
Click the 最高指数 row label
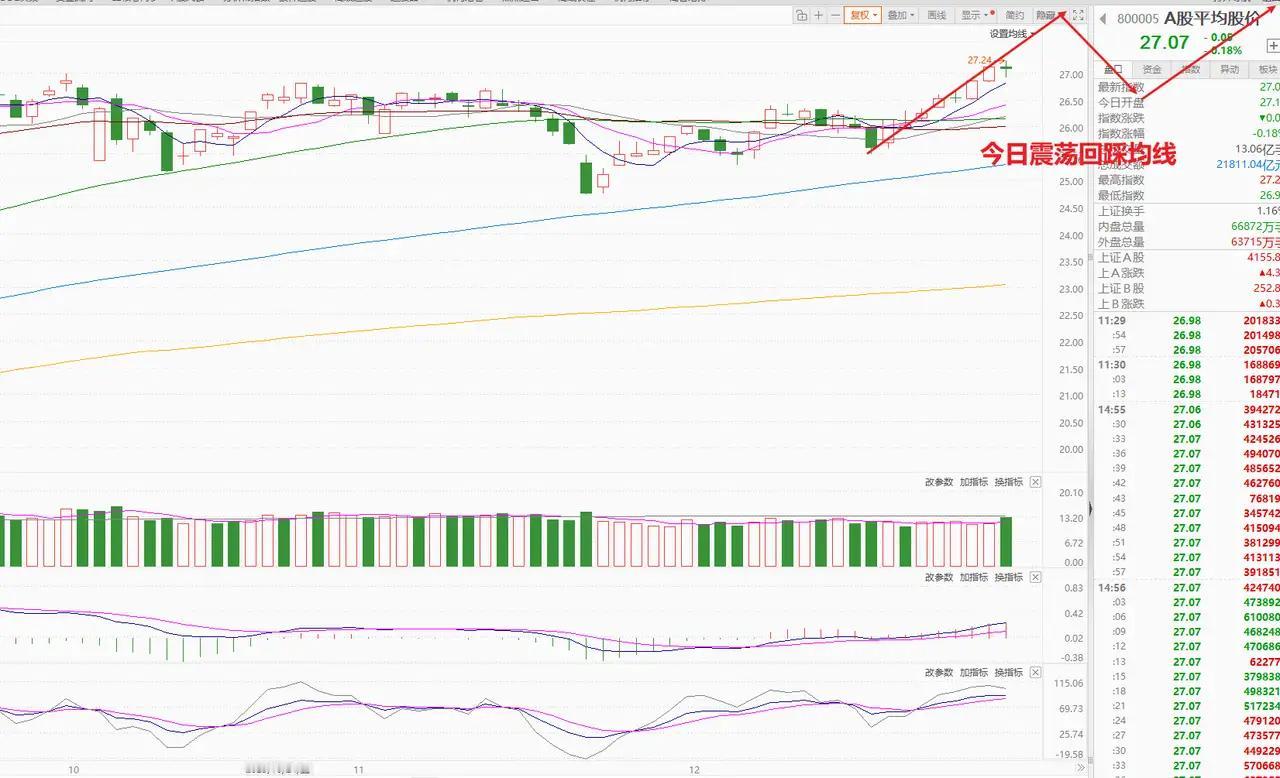(x=1121, y=180)
